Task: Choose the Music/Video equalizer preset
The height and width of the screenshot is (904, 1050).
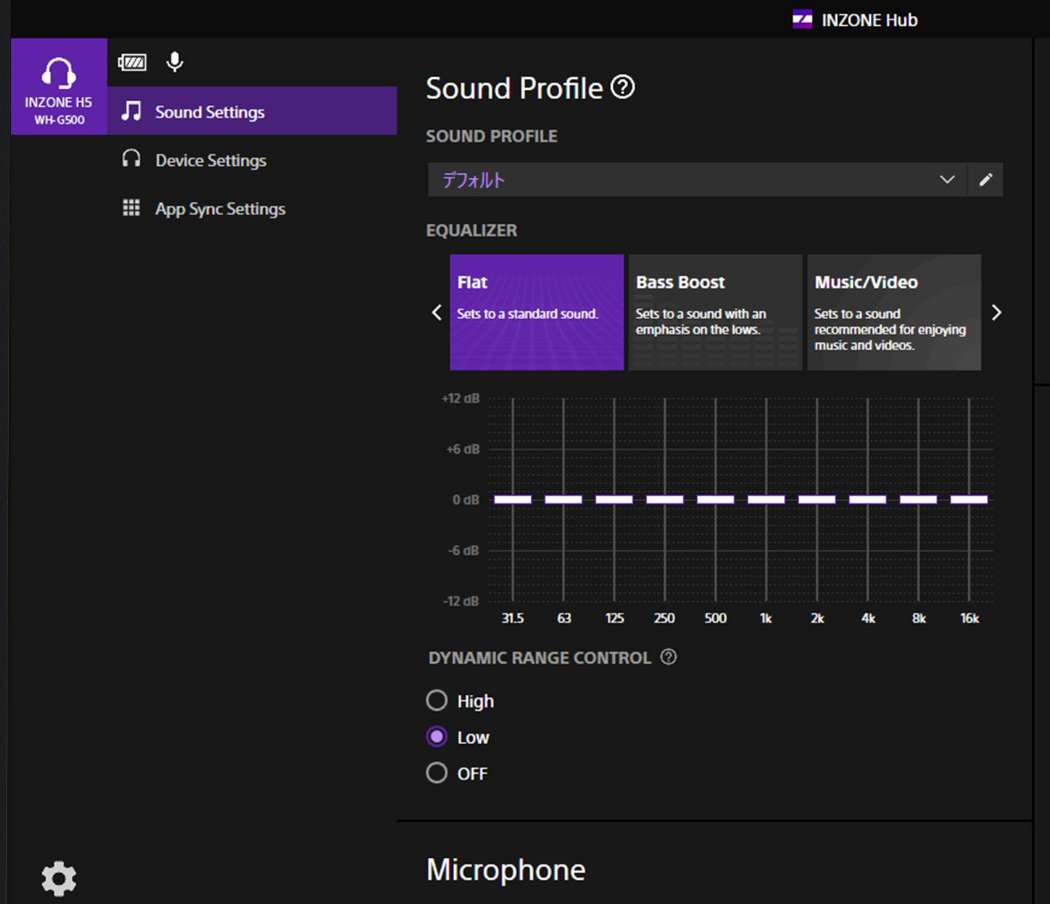Action: 893,312
